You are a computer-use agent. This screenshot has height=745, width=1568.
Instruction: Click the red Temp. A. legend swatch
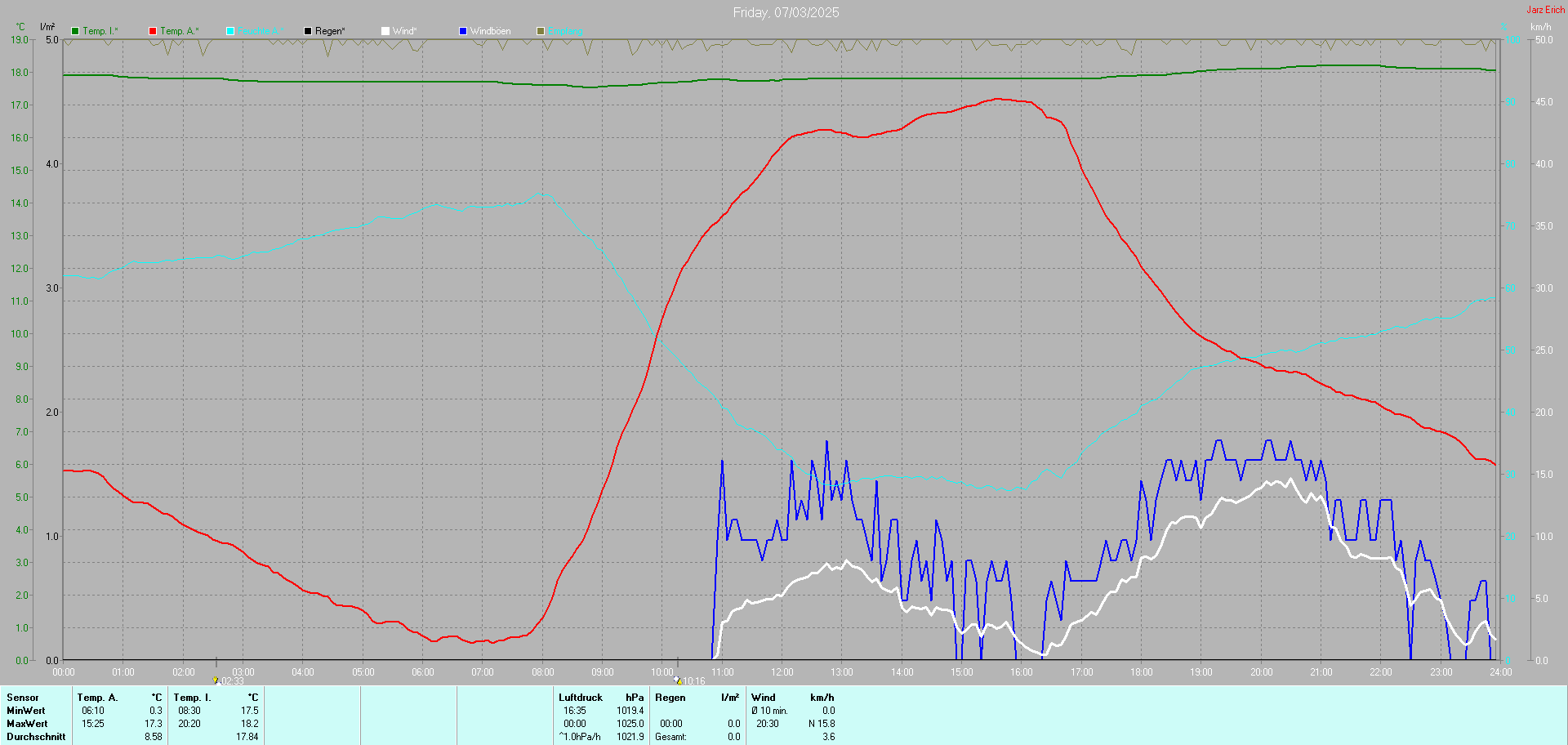[x=153, y=31]
